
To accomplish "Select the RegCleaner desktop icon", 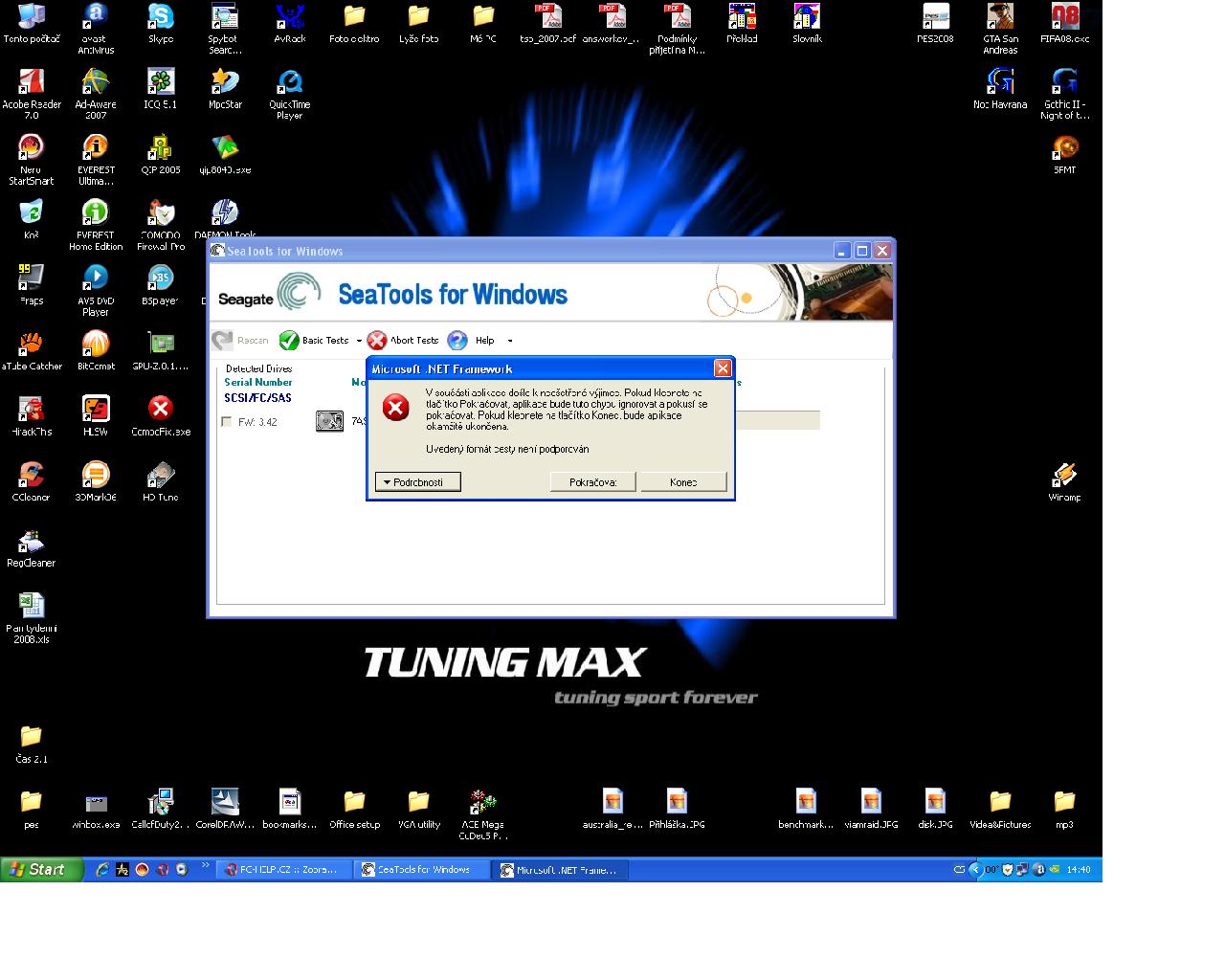I will 32,547.
